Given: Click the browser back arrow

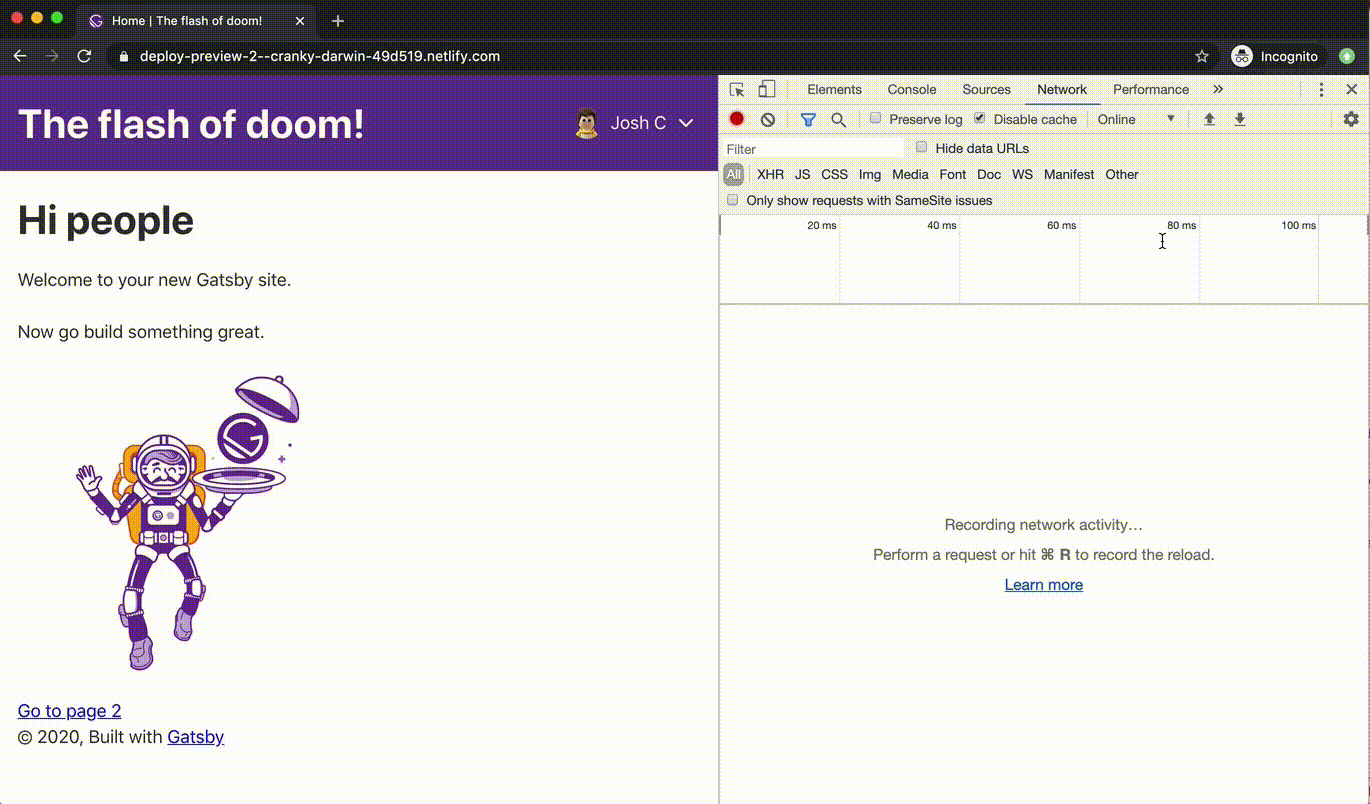Looking at the screenshot, I should [x=20, y=56].
